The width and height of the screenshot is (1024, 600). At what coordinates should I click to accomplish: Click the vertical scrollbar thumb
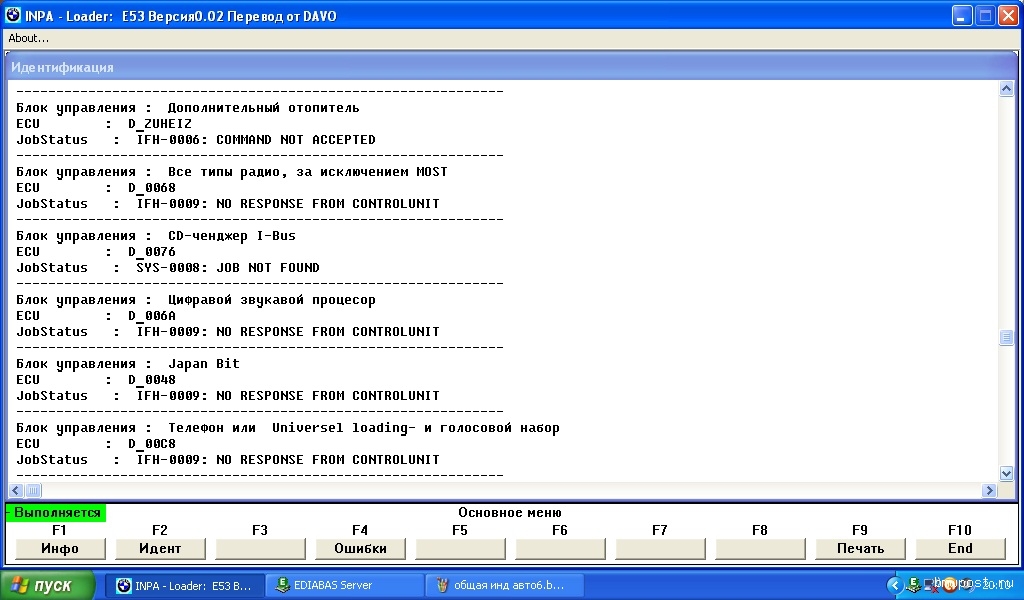point(1006,338)
